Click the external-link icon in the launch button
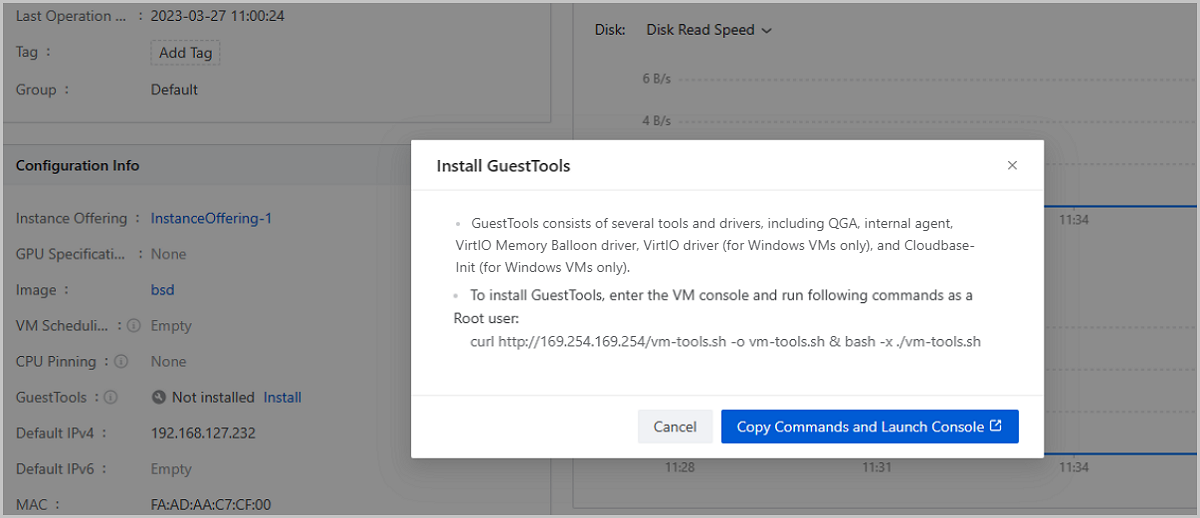Screen dimensions: 1200x518 [x=995, y=426]
